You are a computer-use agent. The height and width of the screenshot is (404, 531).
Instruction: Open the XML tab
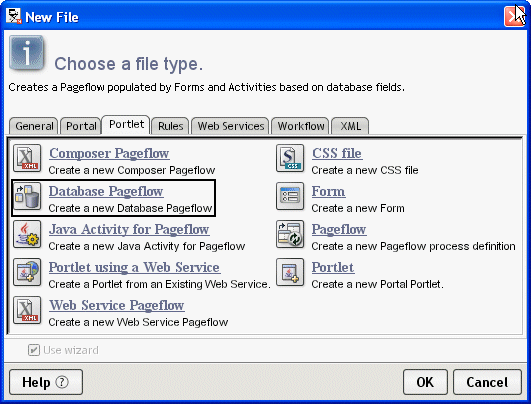click(x=350, y=126)
